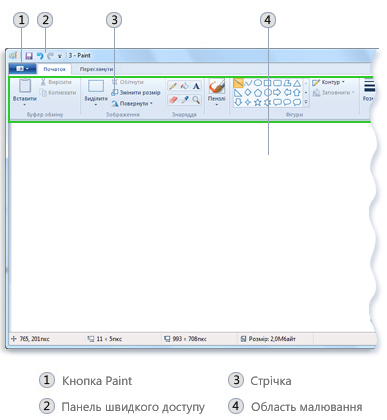
Task: Select the Fill with color bucket tool
Action: click(x=184, y=86)
